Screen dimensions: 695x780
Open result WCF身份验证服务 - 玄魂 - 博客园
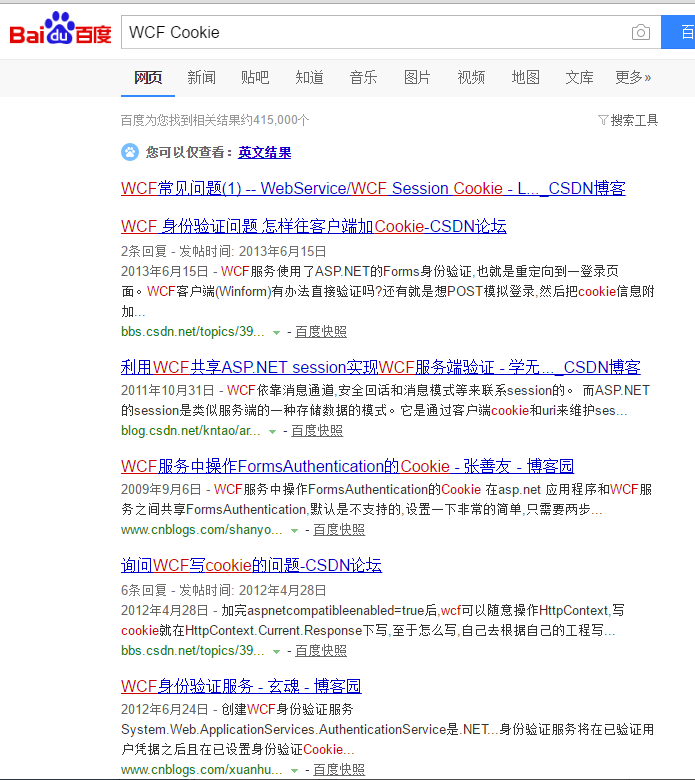pyautogui.click(x=241, y=686)
